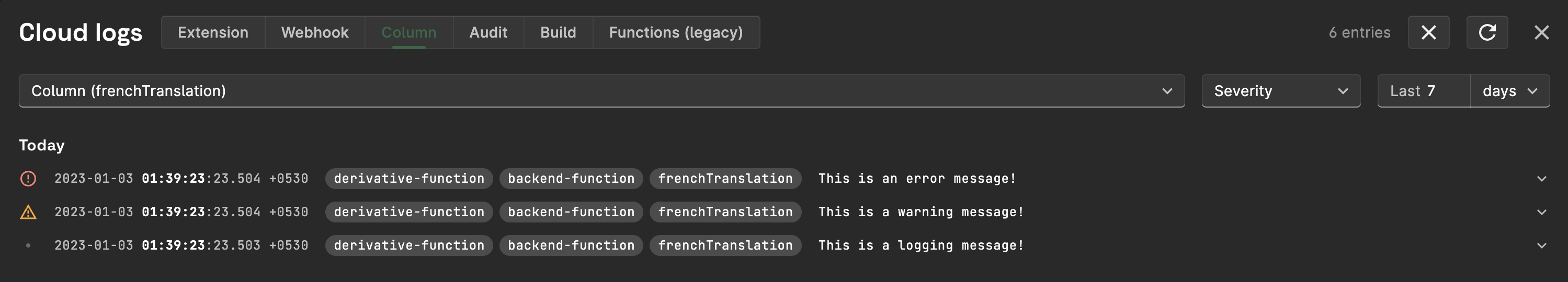The height and width of the screenshot is (282, 1568).
Task: Switch to the Extension tab
Action: coord(213,33)
